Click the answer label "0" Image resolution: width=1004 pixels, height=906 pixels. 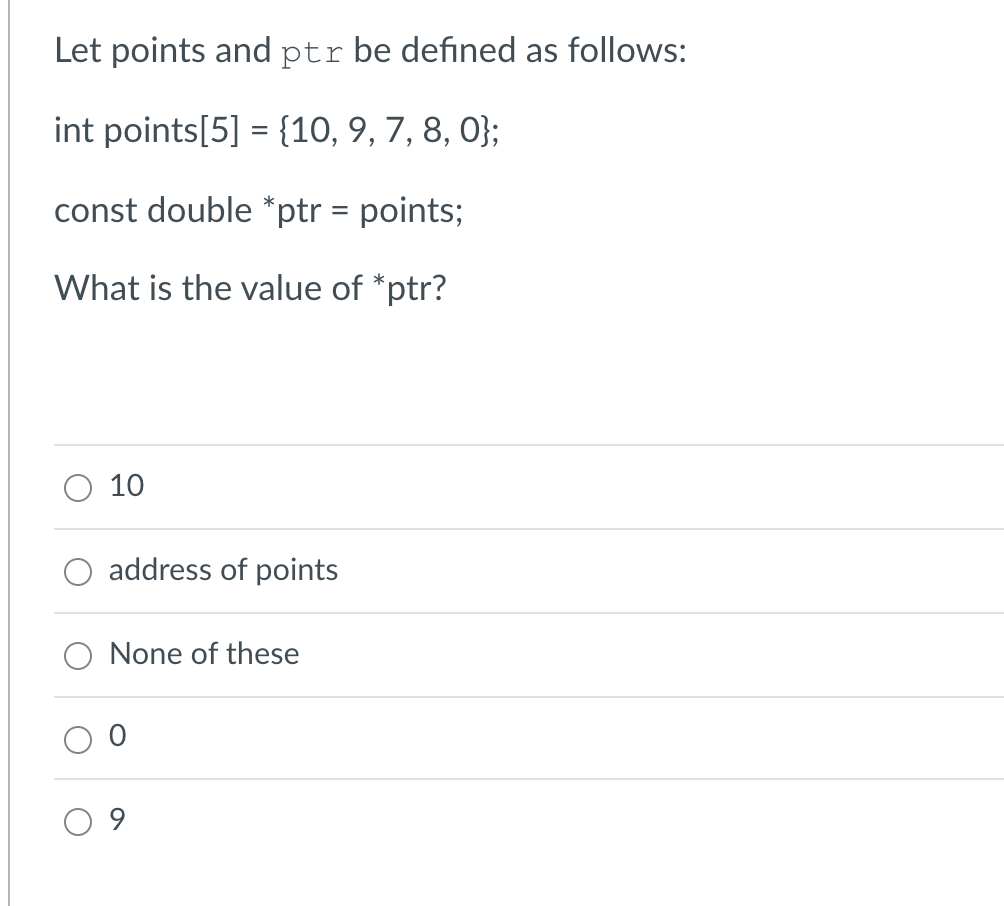click(118, 737)
